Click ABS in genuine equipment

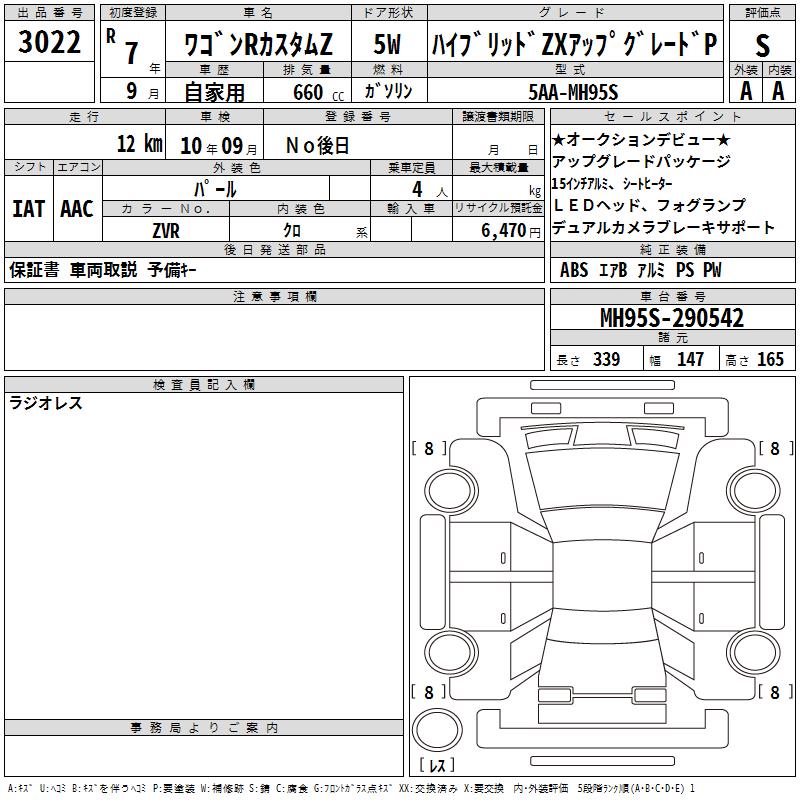pyautogui.click(x=574, y=270)
